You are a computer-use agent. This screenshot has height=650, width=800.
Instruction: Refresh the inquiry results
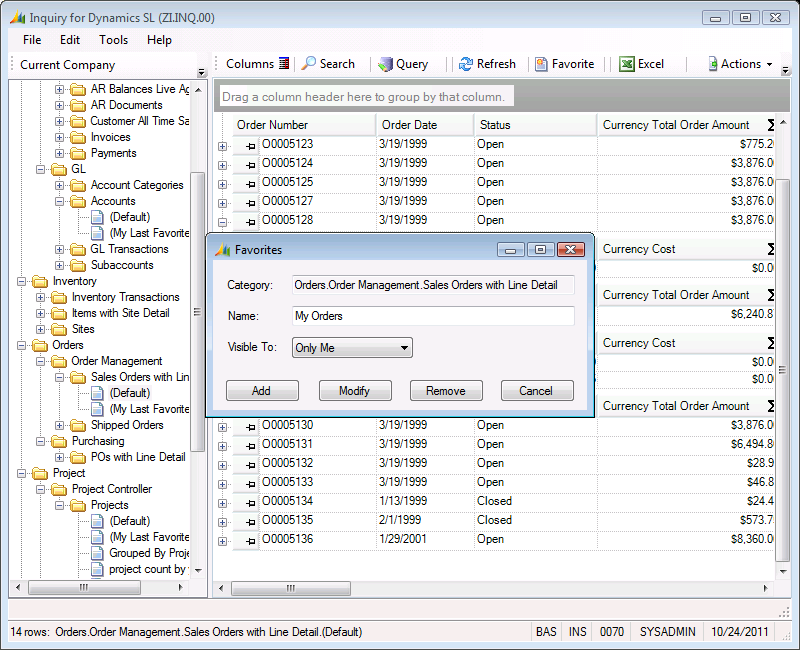point(466,64)
